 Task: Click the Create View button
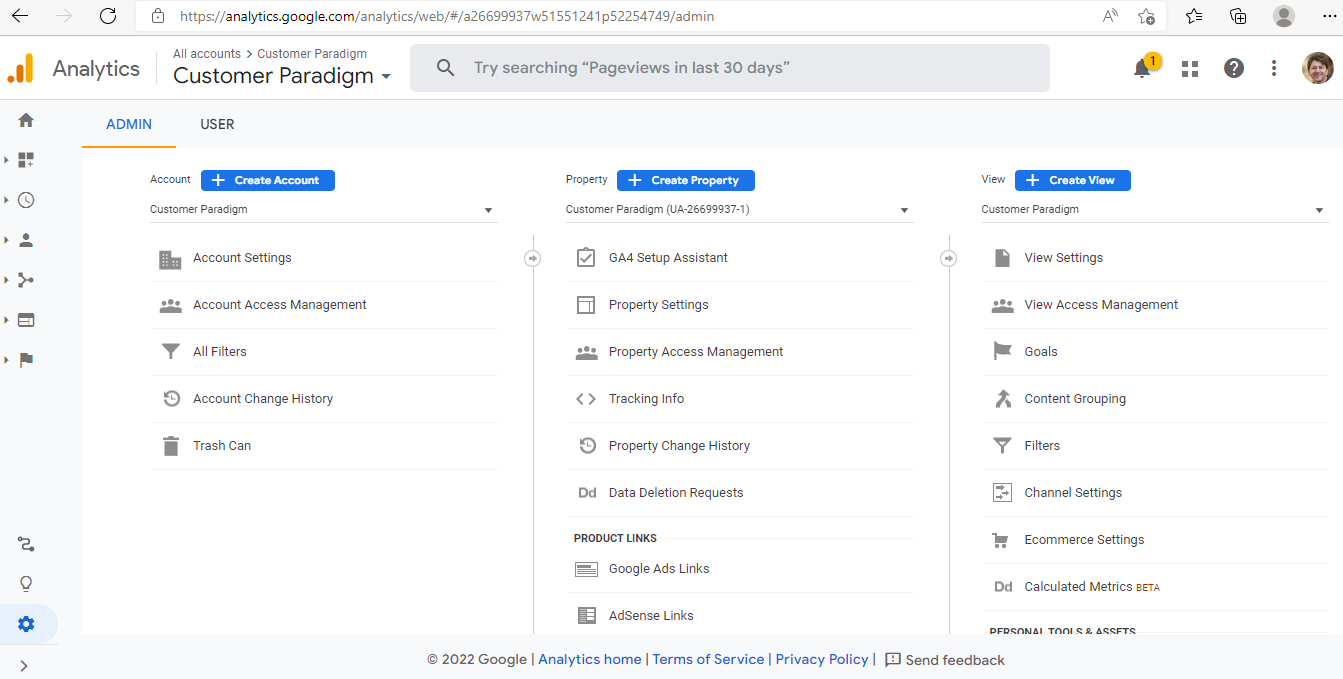click(1073, 180)
